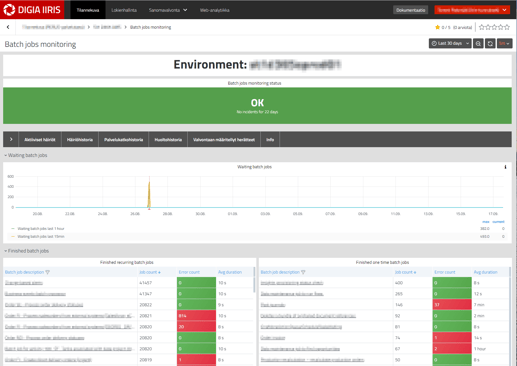This screenshot has height=366, width=517.
Task: Toggle 'Waiting batch jobs last 15min' legend series
Action: pos(41,237)
